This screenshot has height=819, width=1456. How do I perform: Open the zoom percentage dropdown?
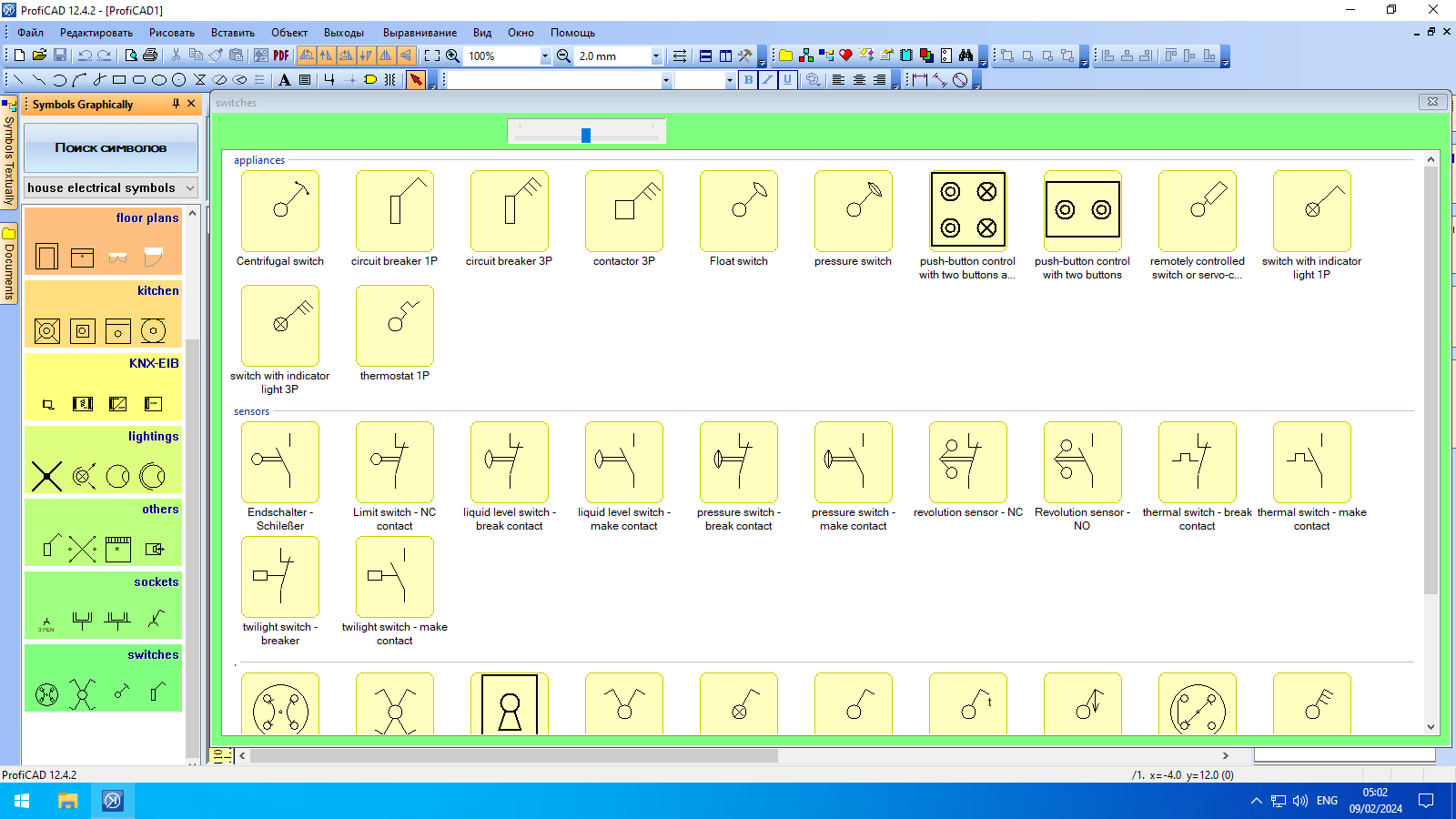tap(543, 56)
